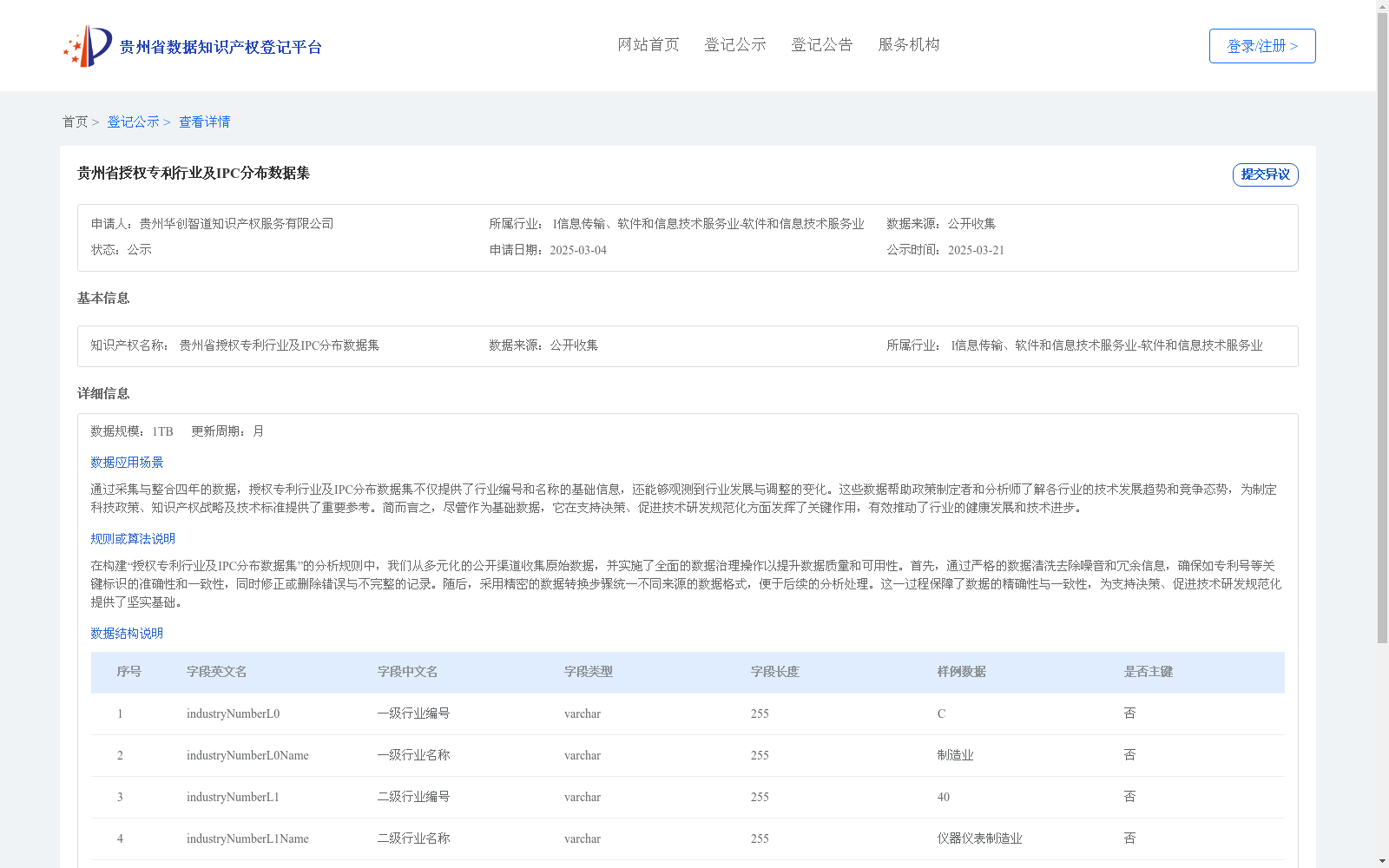Open the 登记公告 navigation item
This screenshot has height=868, width=1389.
tap(822, 44)
